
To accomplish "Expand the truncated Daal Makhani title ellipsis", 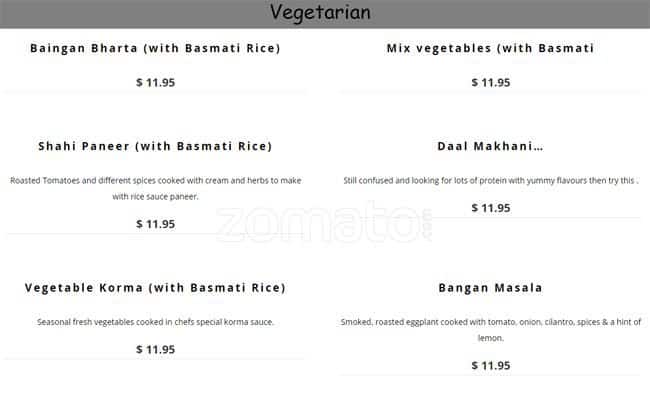I will point(538,148).
